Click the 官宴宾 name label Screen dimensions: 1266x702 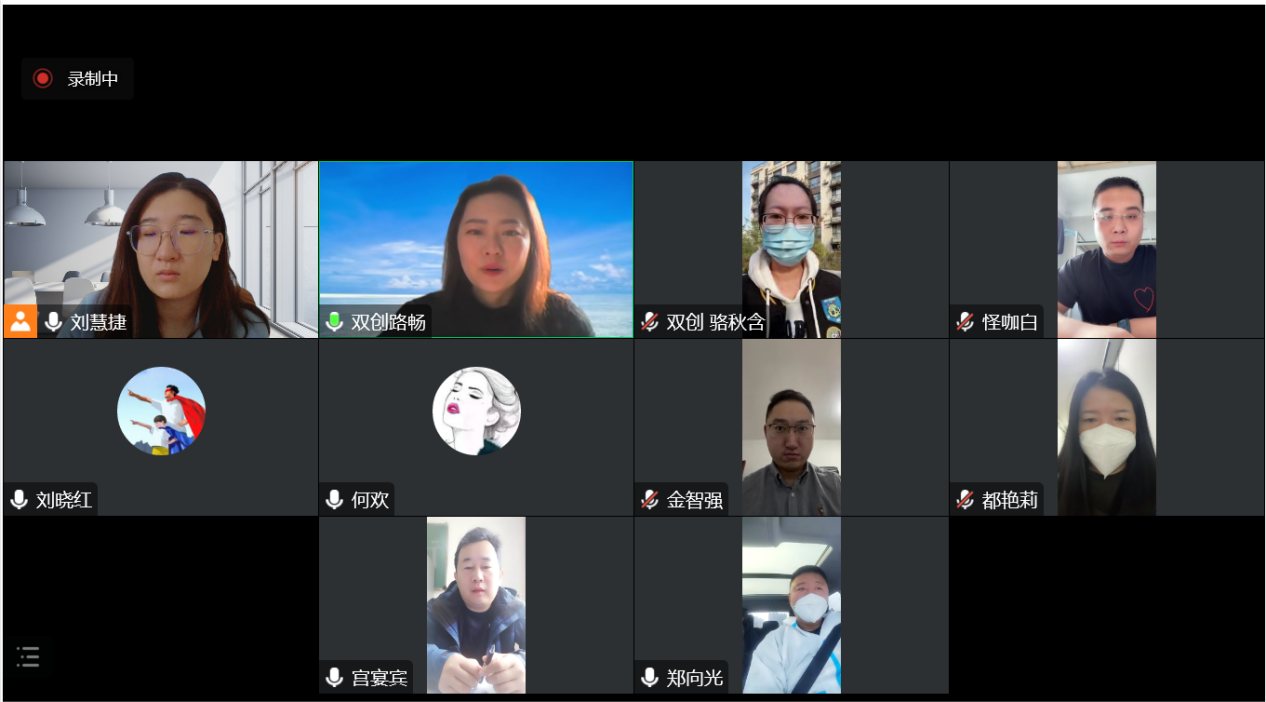click(x=380, y=678)
